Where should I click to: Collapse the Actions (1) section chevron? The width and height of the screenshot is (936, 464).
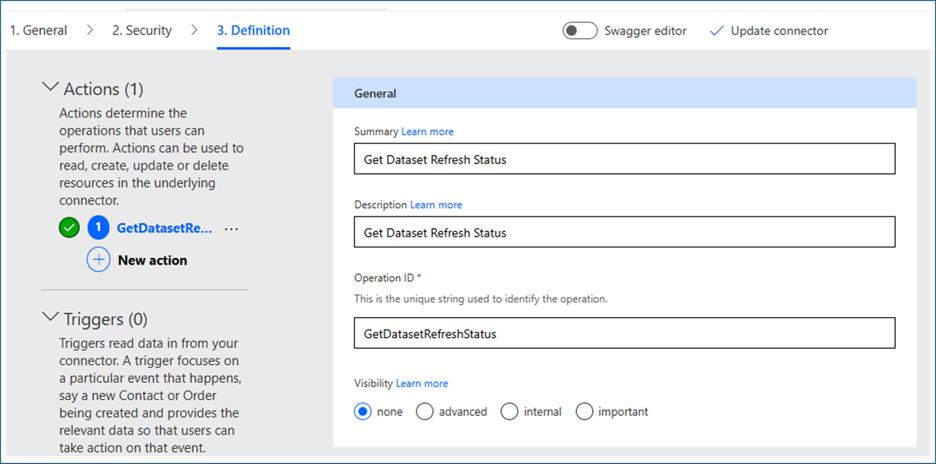[50, 87]
